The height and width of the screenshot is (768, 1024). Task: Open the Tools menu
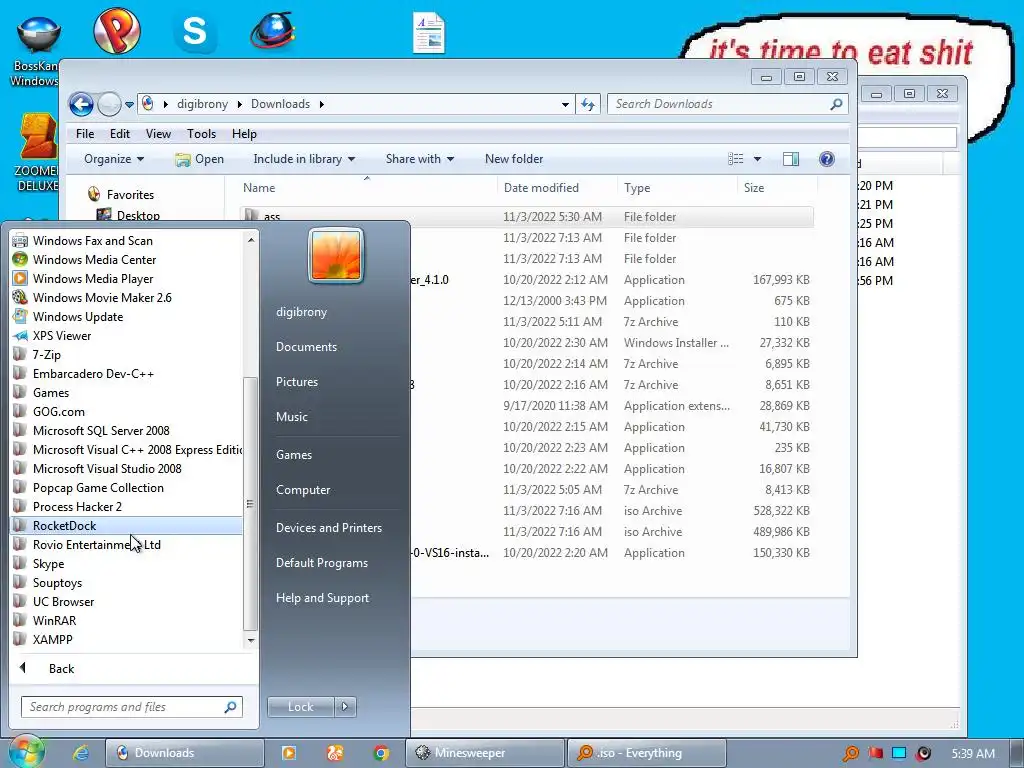coord(201,134)
